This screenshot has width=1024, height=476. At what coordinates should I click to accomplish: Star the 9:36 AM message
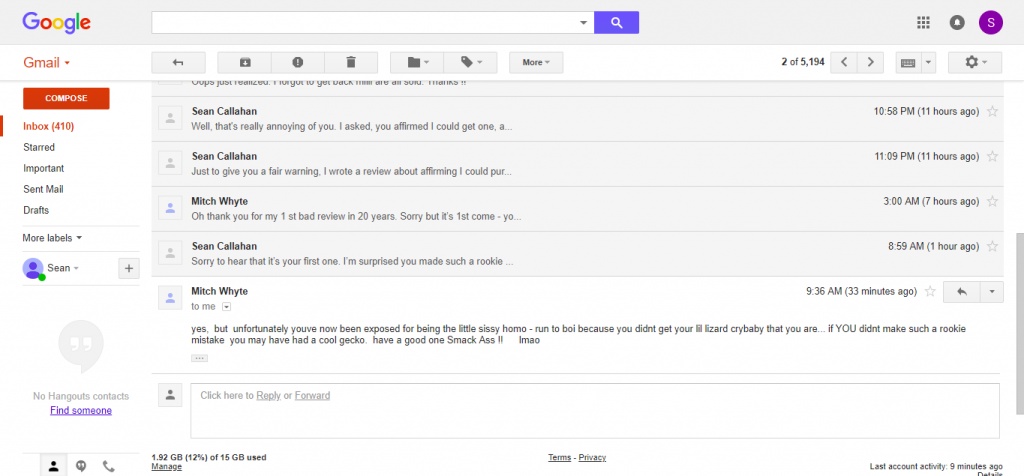[x=930, y=291]
